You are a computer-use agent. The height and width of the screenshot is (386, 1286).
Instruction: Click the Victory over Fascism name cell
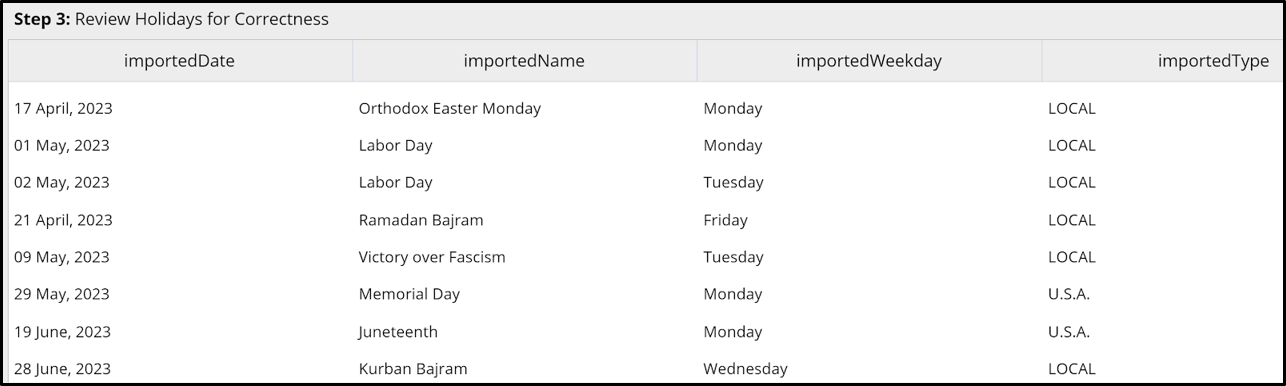pos(432,257)
